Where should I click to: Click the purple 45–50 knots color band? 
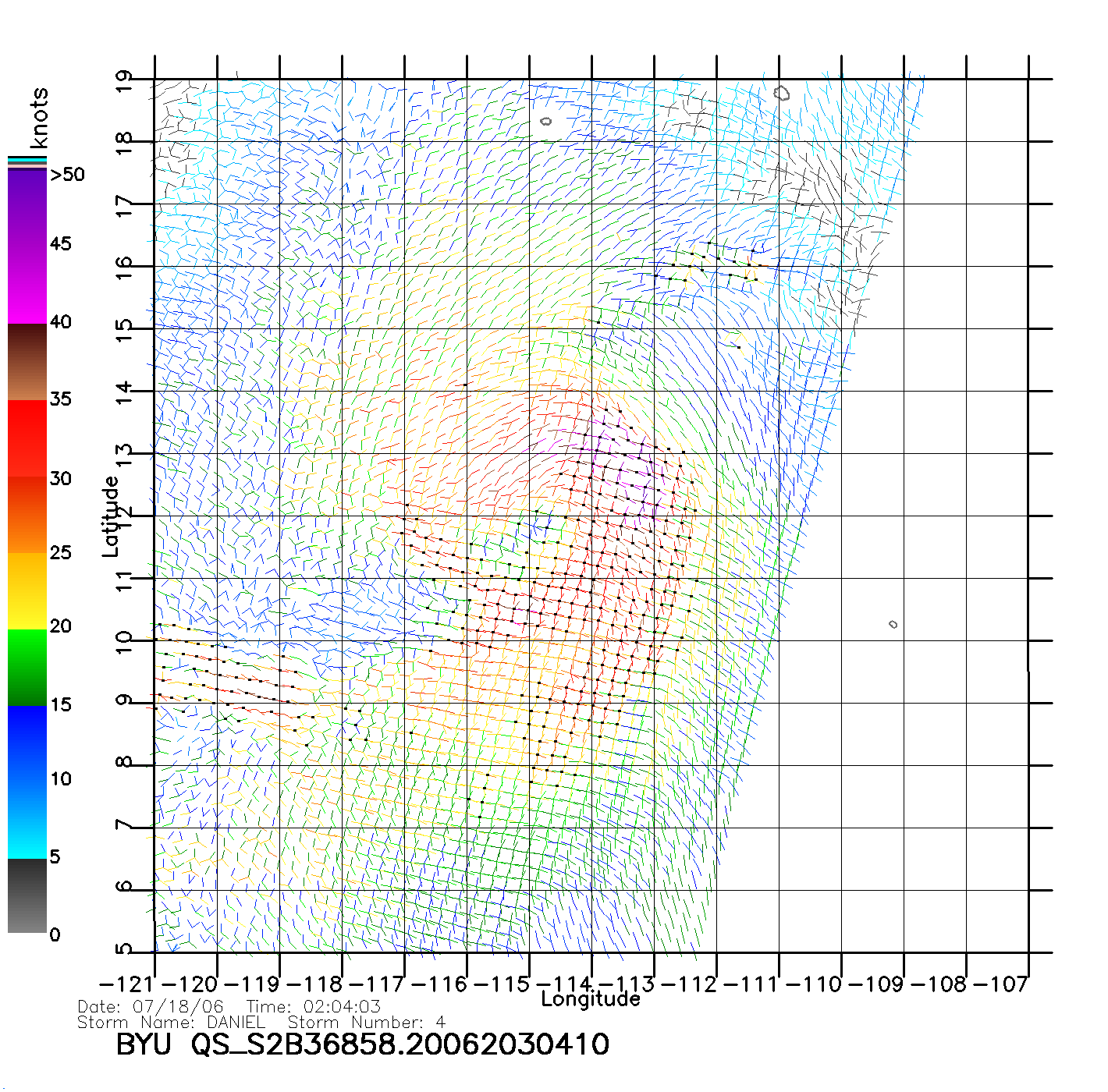[27, 207]
